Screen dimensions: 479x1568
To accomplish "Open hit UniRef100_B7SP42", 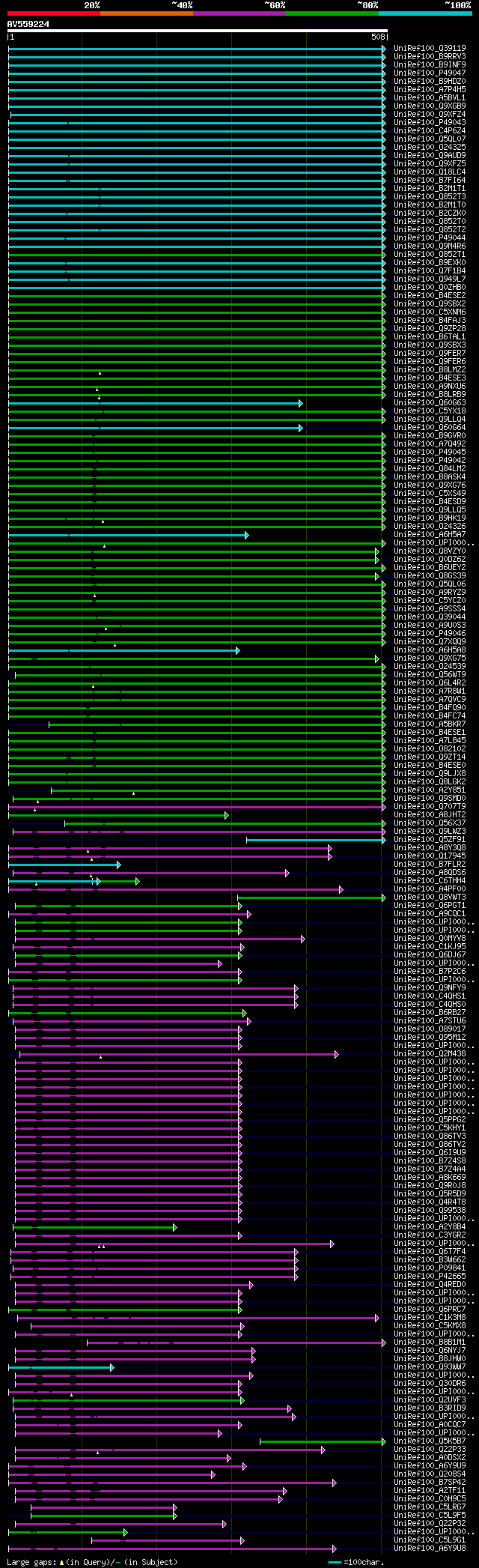I will [x=430, y=1483].
